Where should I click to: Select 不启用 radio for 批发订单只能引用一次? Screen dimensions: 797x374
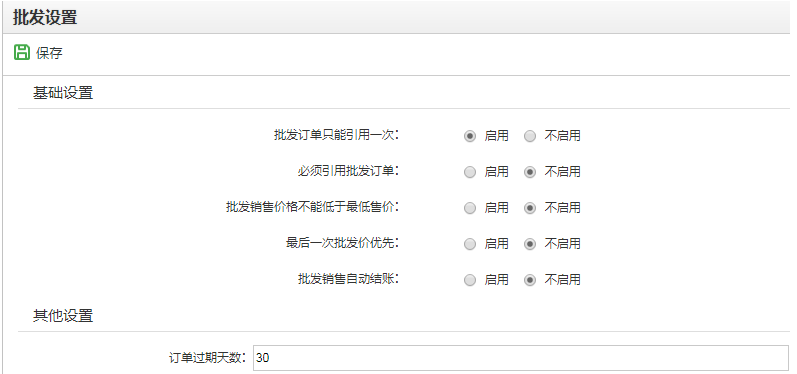click(530, 136)
